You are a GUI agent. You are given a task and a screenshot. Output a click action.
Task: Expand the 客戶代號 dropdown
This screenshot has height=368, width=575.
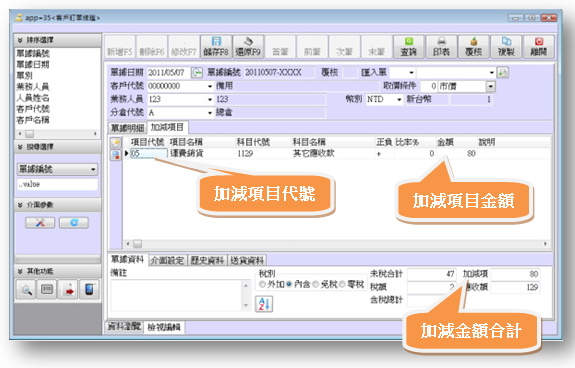210,87
